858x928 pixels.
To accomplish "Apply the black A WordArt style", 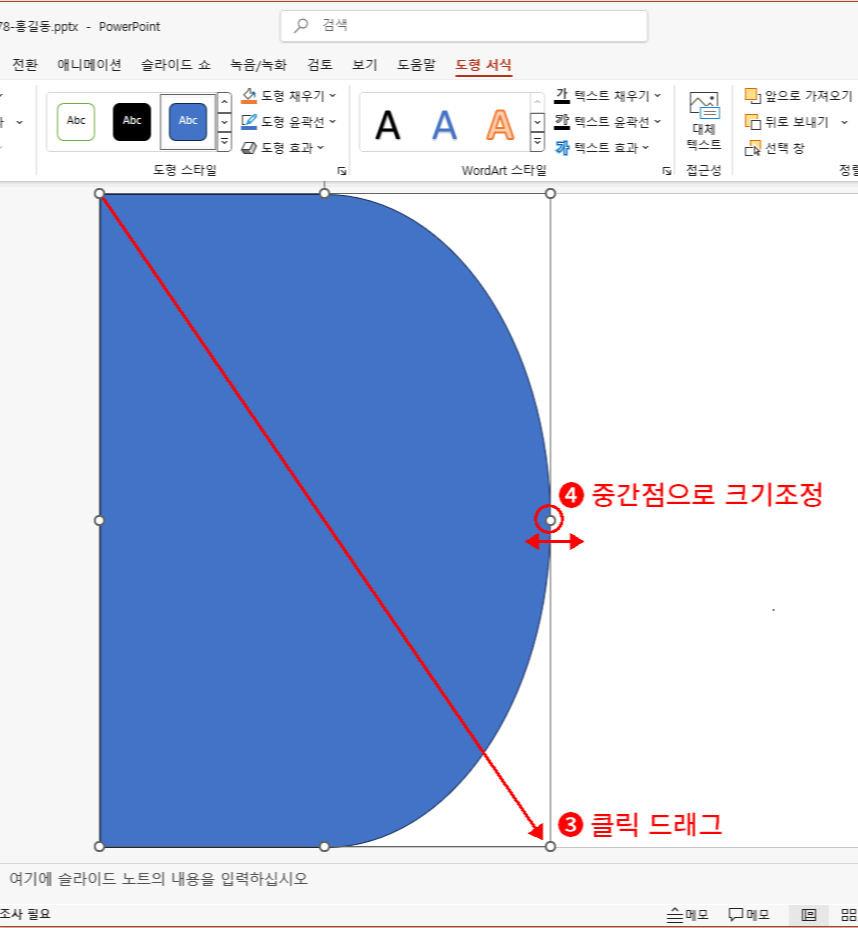I will 388,125.
